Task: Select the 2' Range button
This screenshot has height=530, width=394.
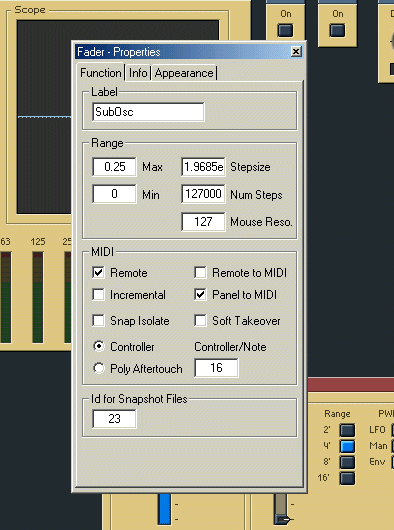Action: click(x=347, y=430)
